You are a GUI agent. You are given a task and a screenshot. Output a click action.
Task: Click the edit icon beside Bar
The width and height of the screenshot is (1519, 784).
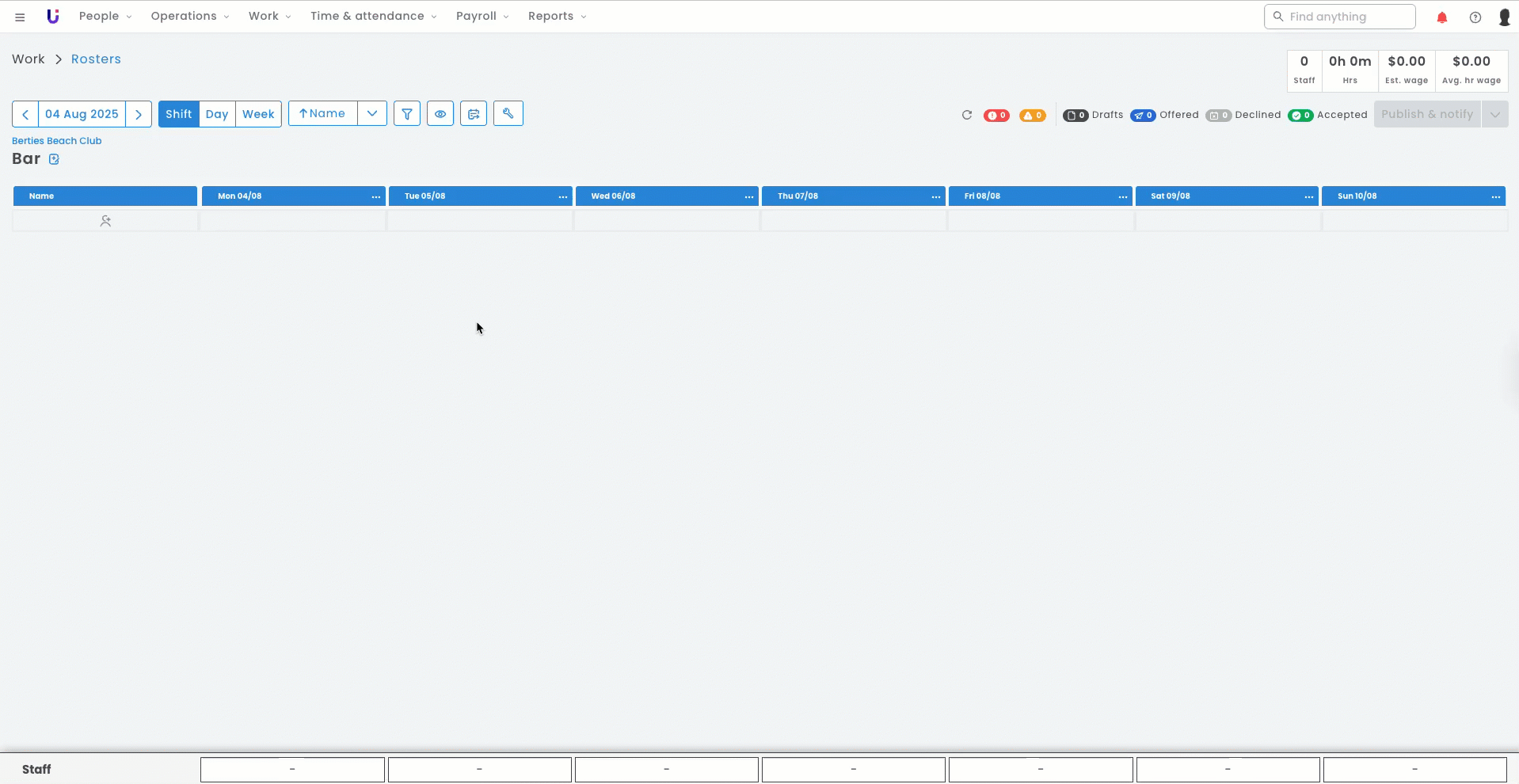pos(54,159)
